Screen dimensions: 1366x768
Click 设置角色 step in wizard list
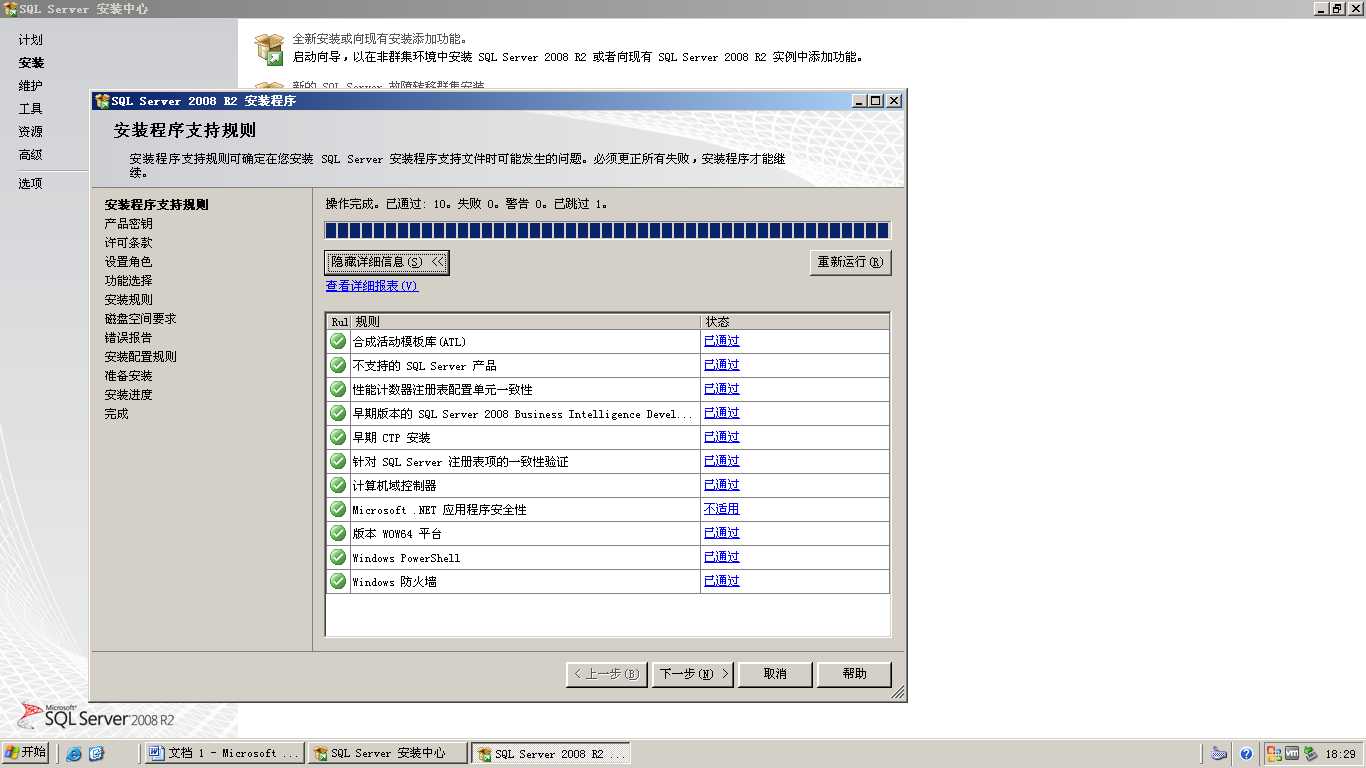click(129, 262)
